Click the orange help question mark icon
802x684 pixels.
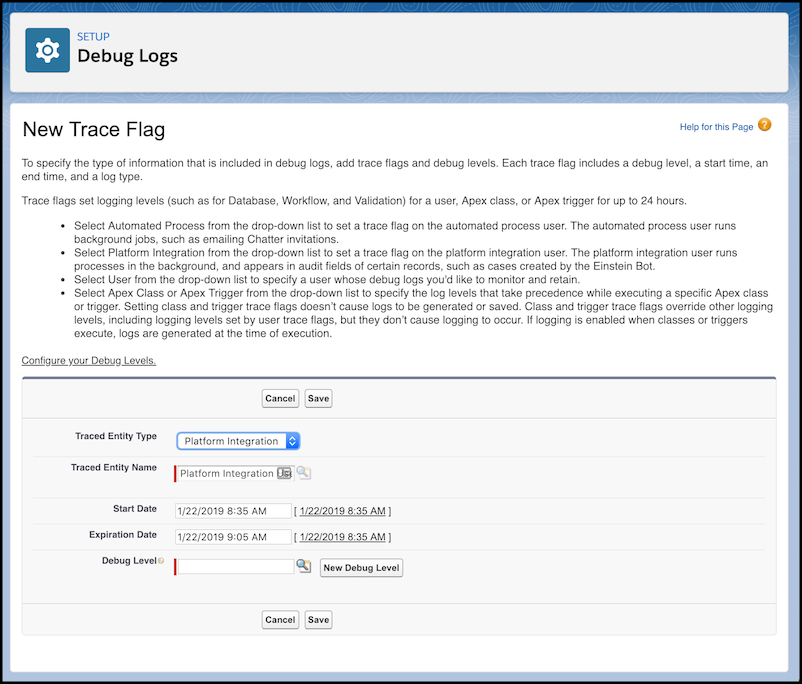coord(764,125)
